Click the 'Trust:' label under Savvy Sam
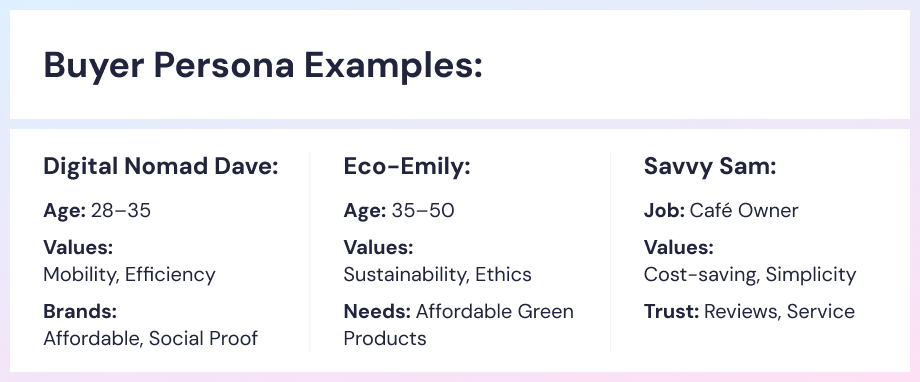This screenshot has height=382, width=920. point(671,311)
